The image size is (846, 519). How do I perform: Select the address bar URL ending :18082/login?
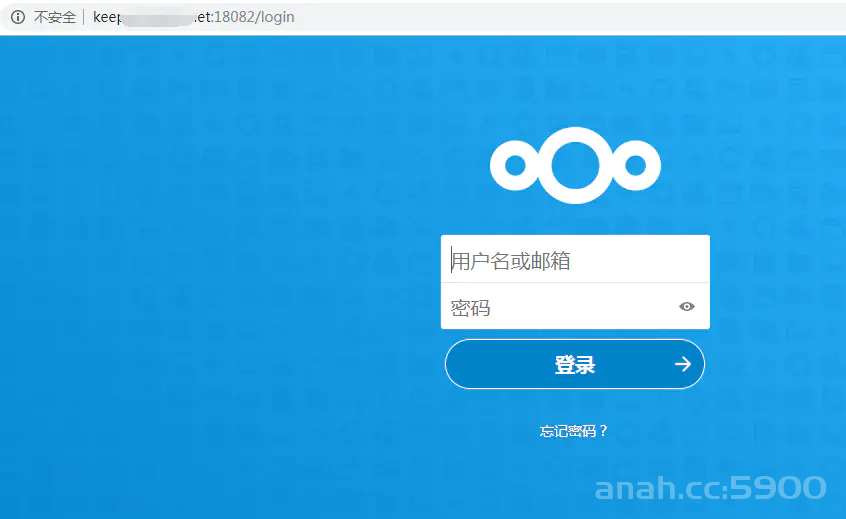[x=194, y=17]
